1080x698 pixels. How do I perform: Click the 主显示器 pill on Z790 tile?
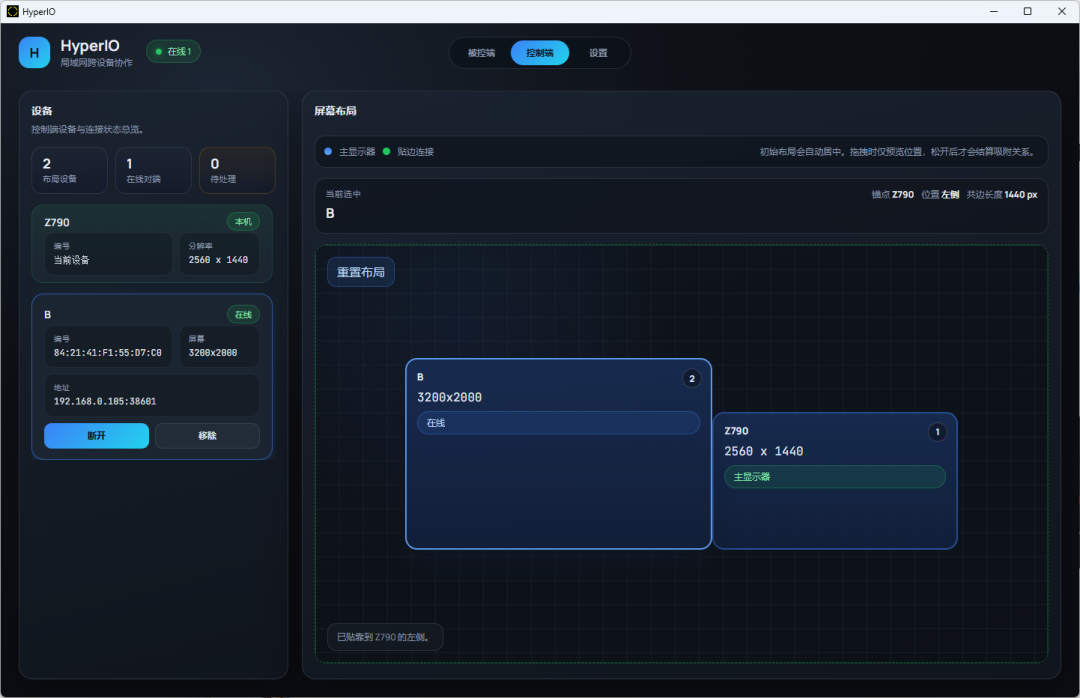pyautogui.click(x=834, y=477)
